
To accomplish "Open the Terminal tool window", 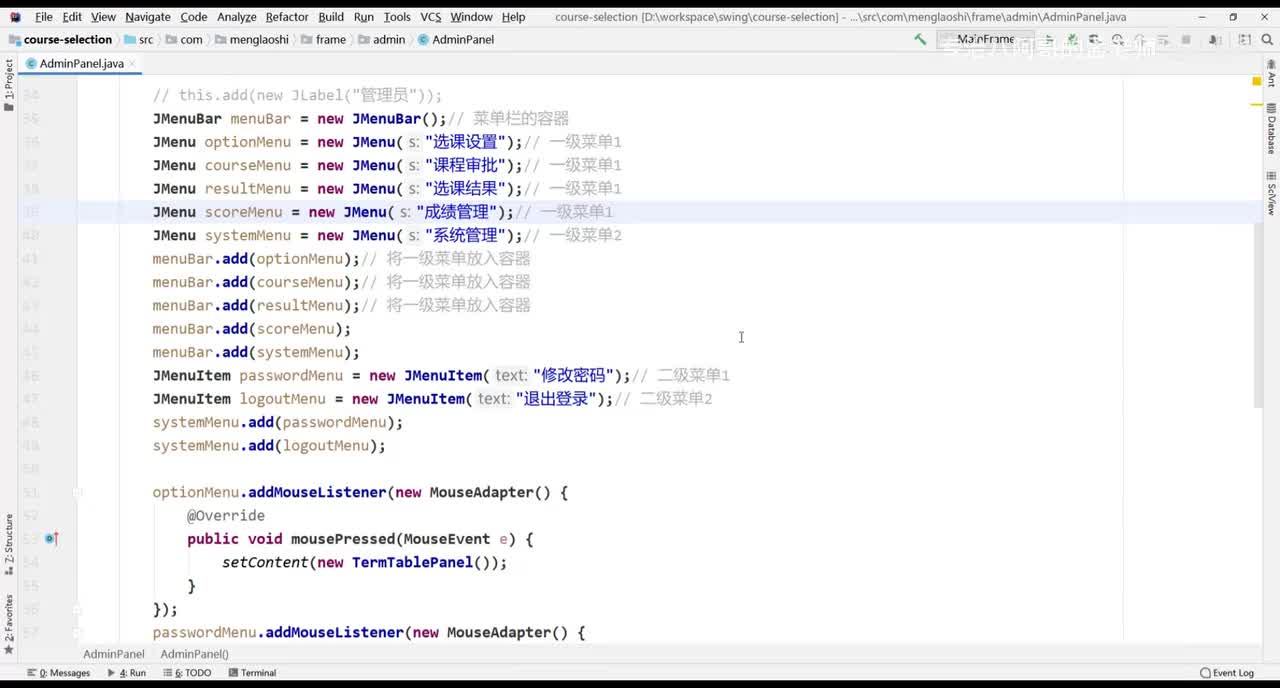I will click(252, 673).
